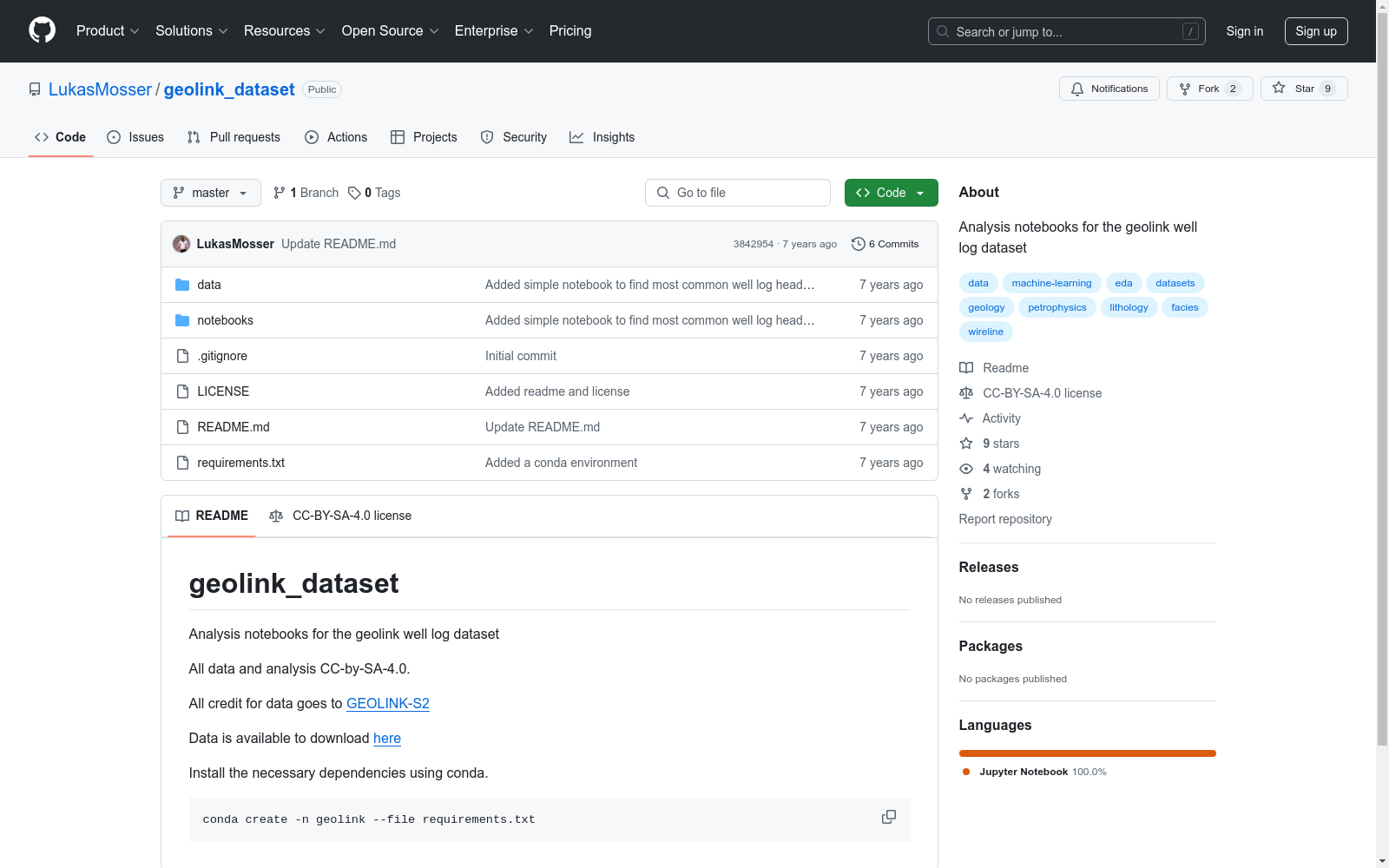Click the bell icon in Notifications
The image size is (1389, 868).
(1077, 89)
